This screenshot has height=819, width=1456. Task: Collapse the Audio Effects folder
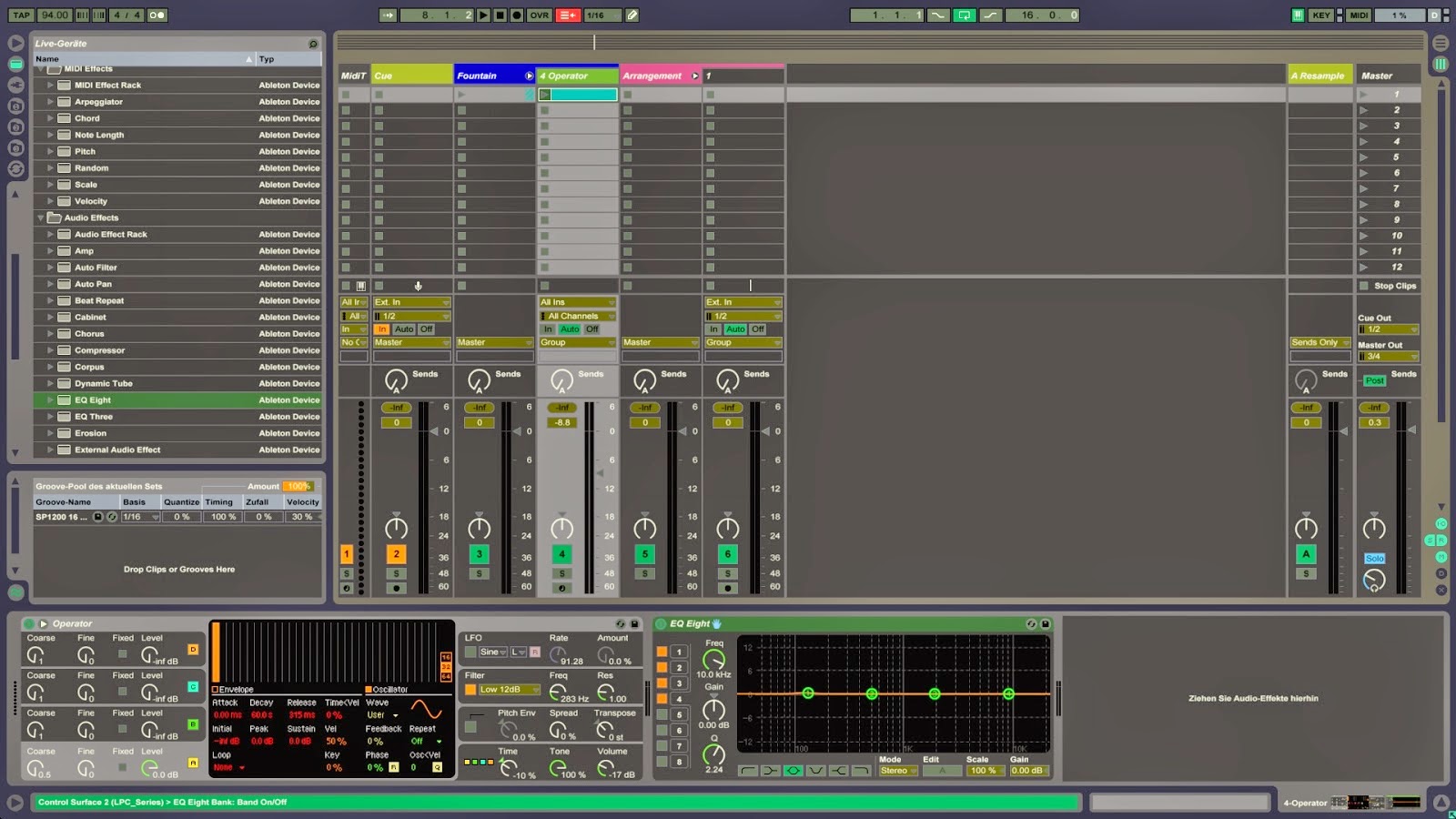(x=40, y=217)
